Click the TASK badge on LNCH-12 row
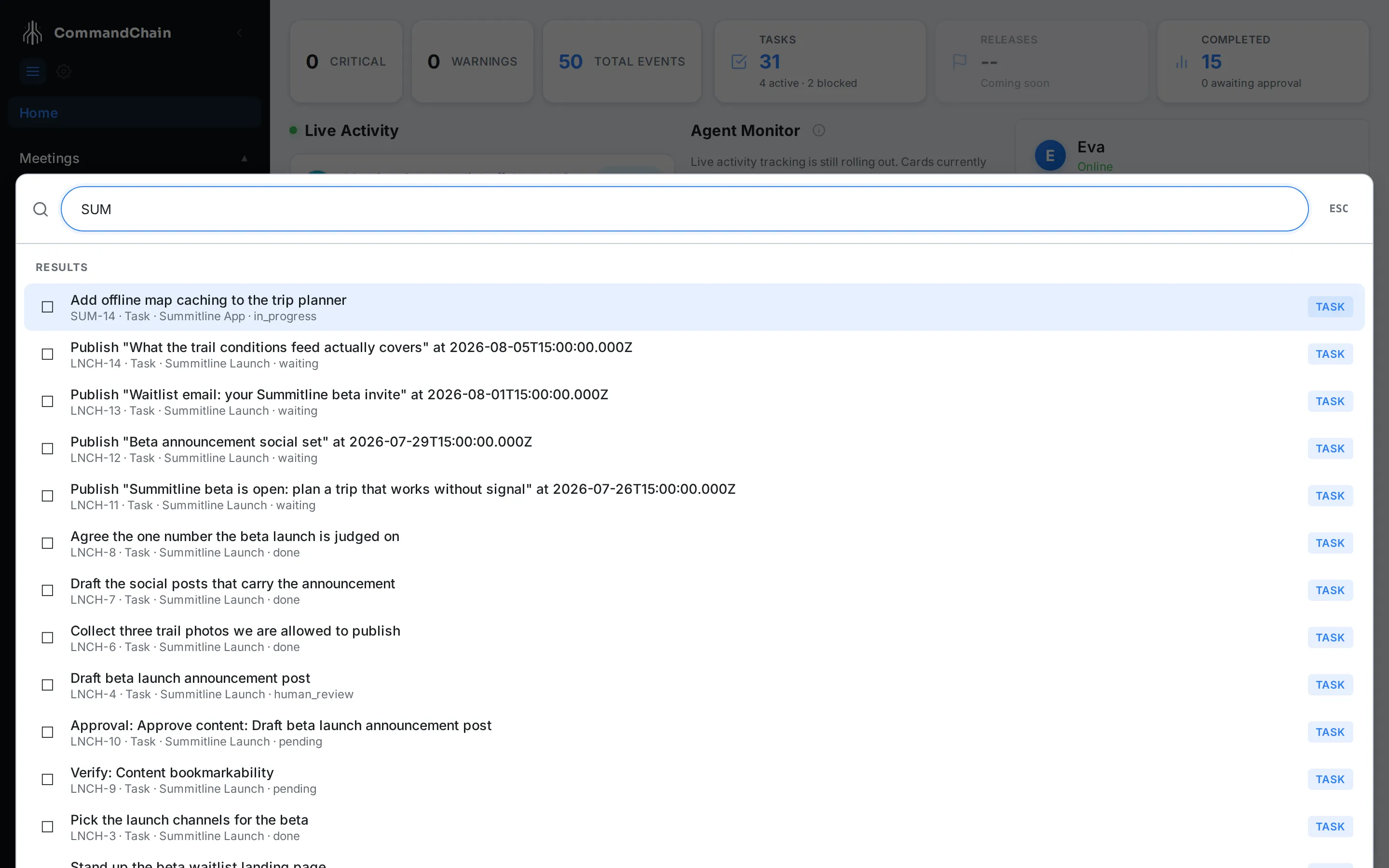The width and height of the screenshot is (1389, 868). coord(1330,448)
